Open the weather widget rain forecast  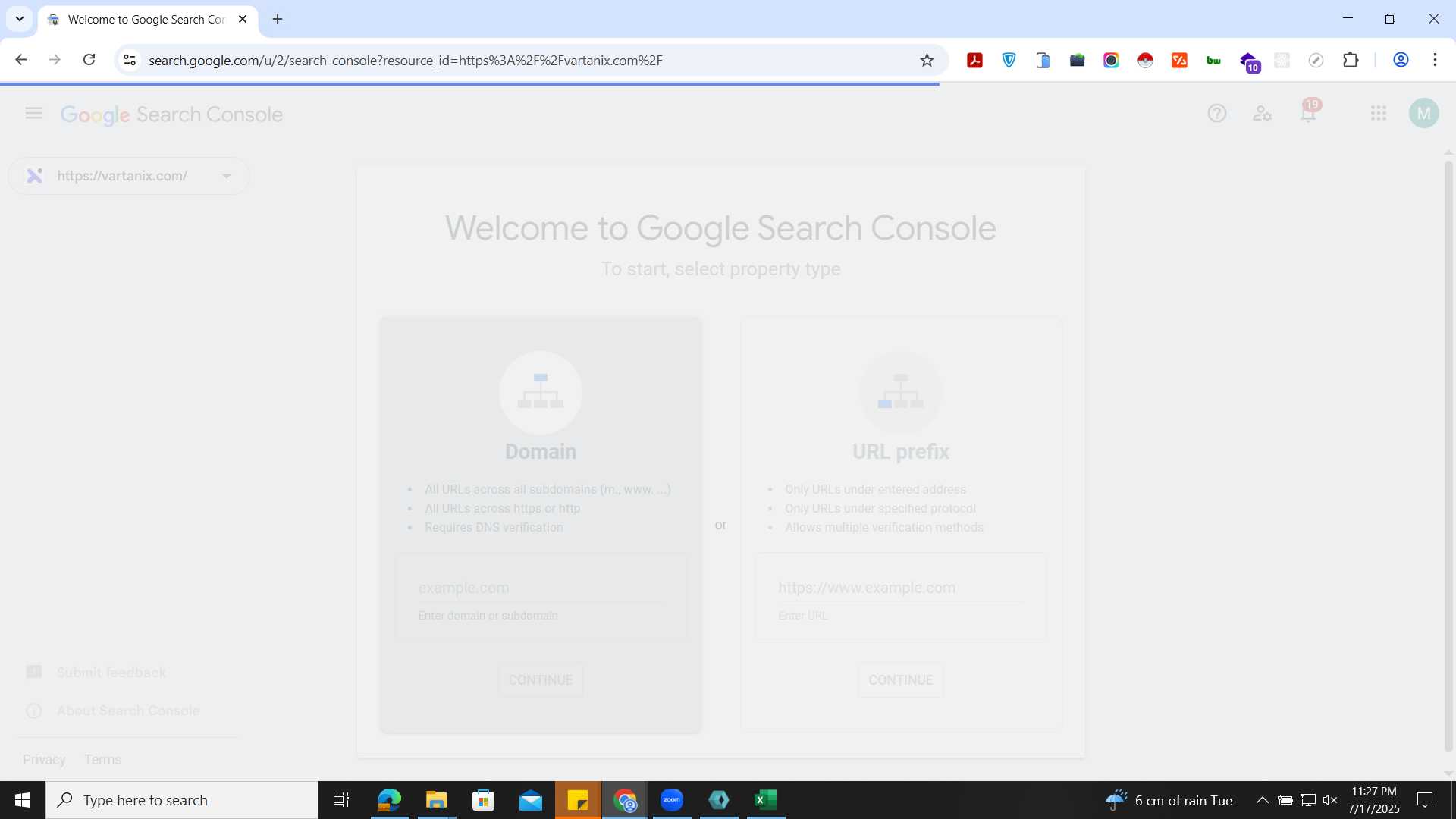[1169, 800]
